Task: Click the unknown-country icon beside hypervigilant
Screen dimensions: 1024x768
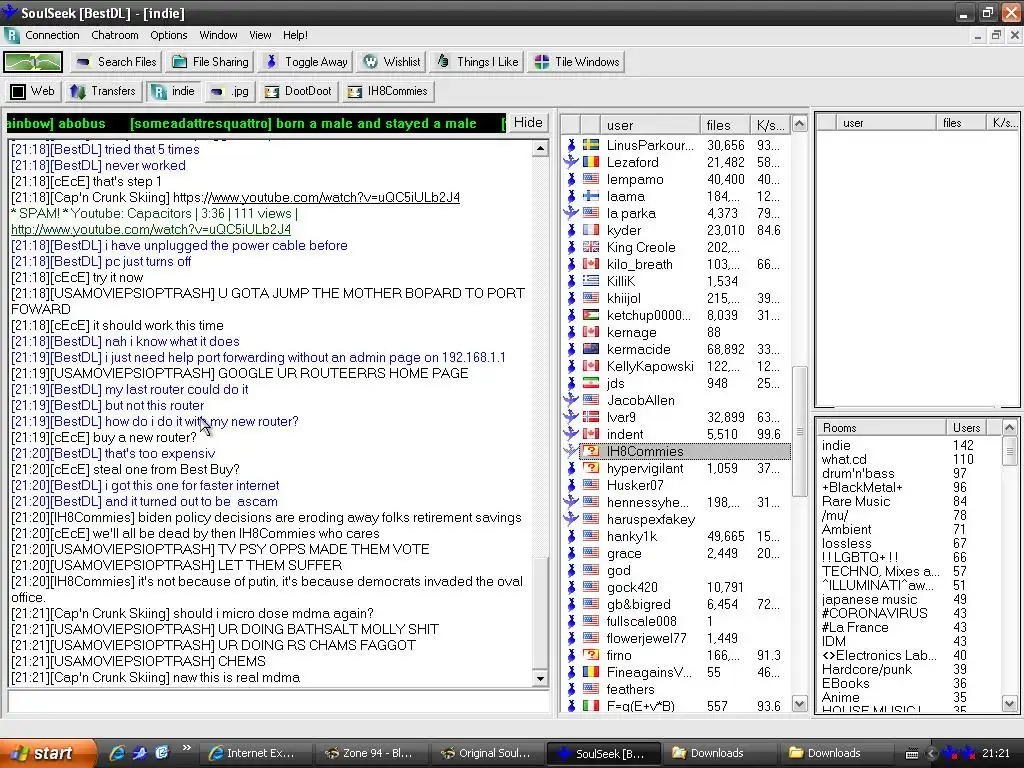Action: pyautogui.click(x=590, y=468)
